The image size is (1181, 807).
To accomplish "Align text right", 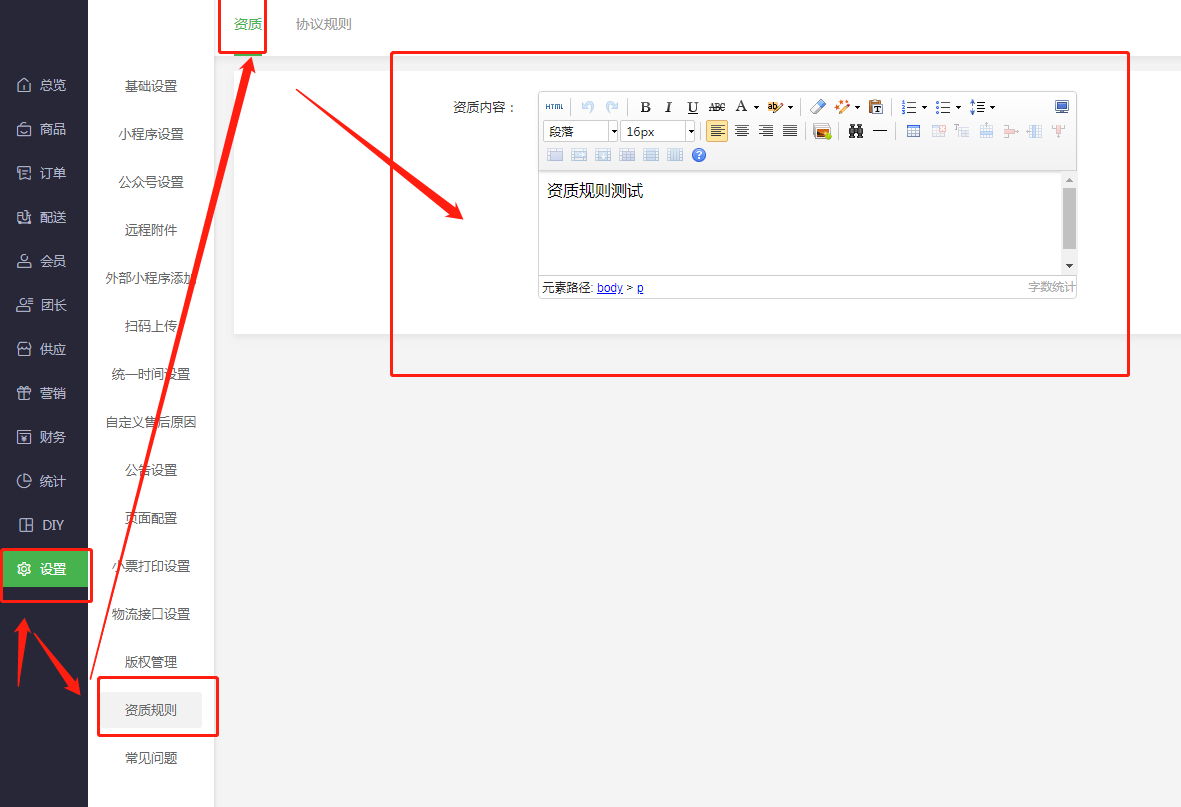I will pyautogui.click(x=765, y=131).
